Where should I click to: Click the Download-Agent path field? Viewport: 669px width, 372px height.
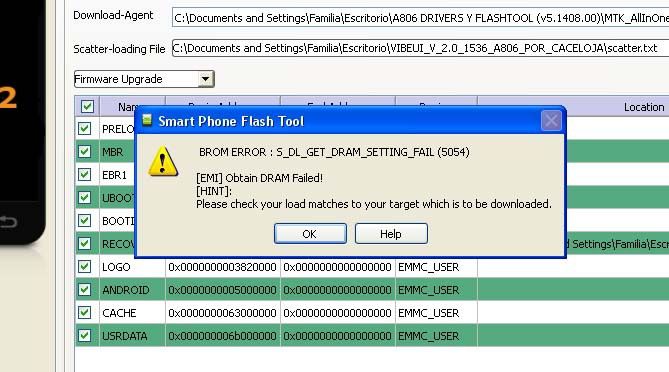coord(420,18)
